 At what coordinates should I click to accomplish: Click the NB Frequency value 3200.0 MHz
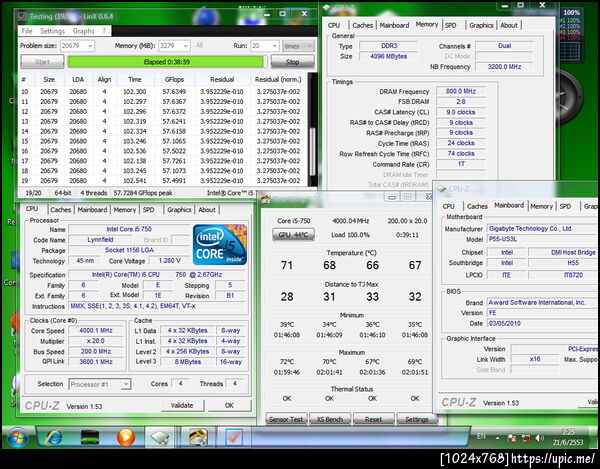pos(504,67)
